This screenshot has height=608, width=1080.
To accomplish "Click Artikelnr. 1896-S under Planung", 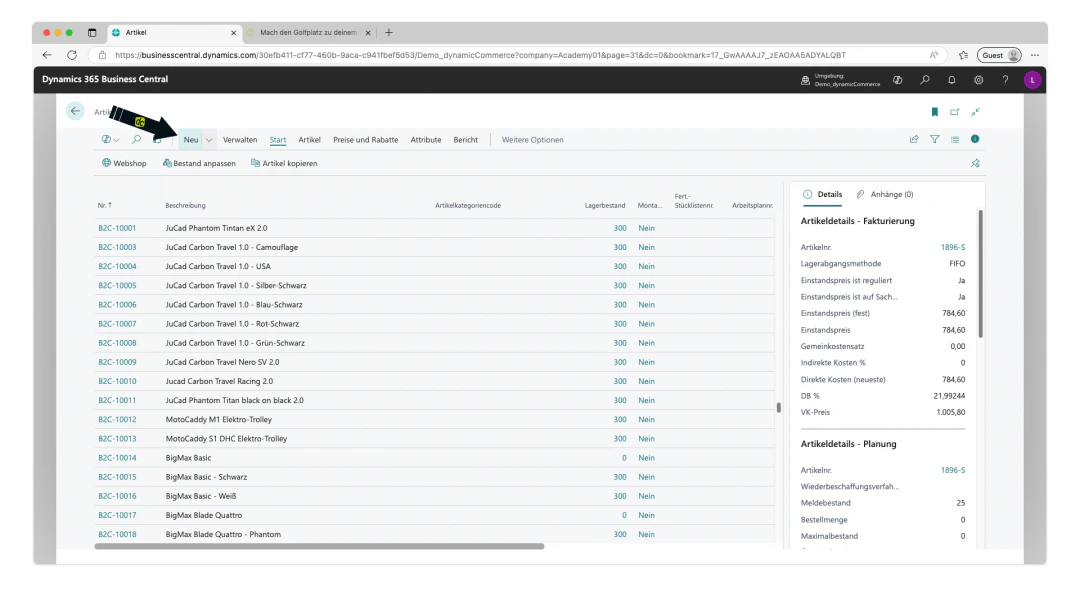I will 953,470.
